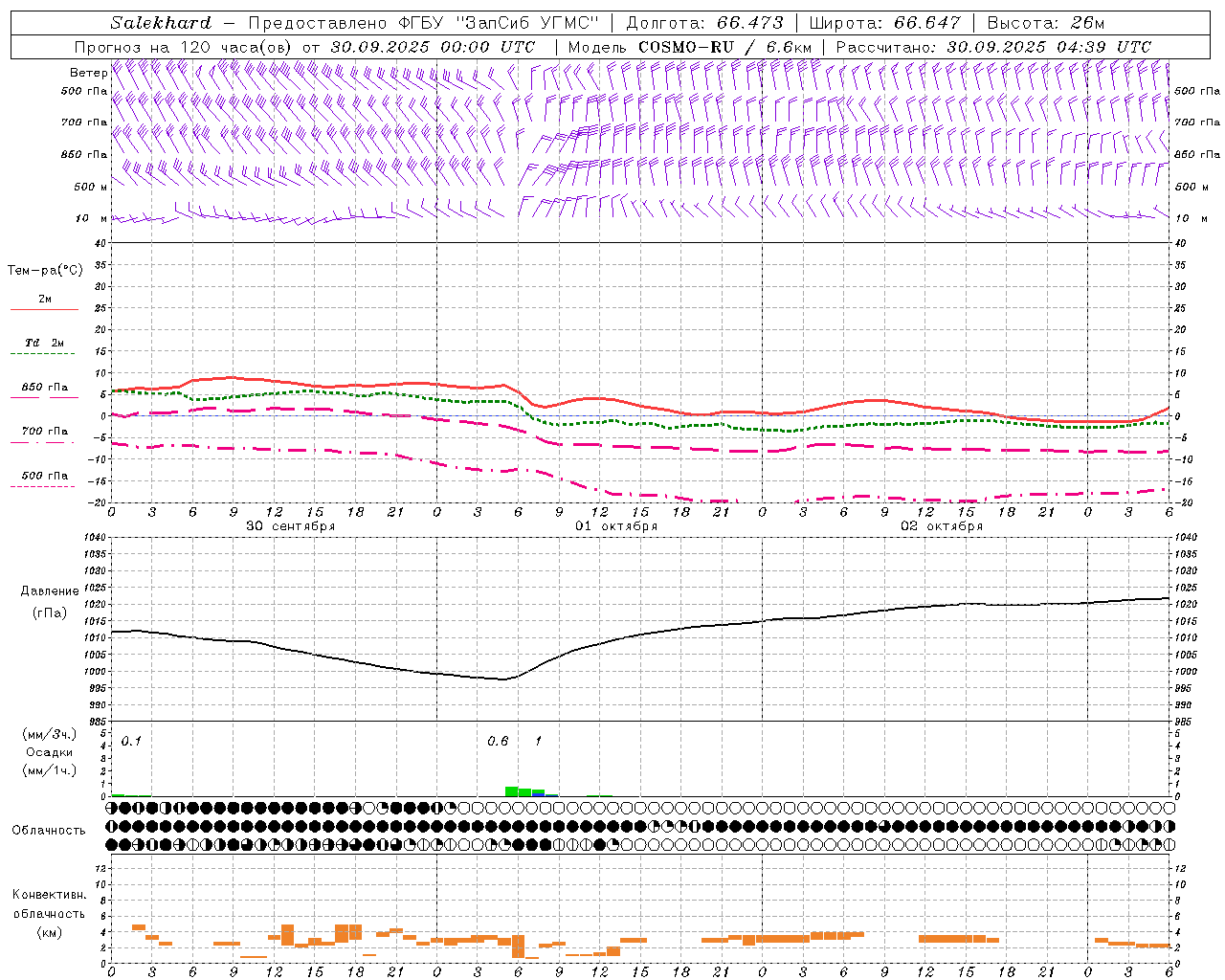The image size is (1225, 980).
Task: Click the (км) convective cloud unit label
Action: pyautogui.click(x=49, y=932)
